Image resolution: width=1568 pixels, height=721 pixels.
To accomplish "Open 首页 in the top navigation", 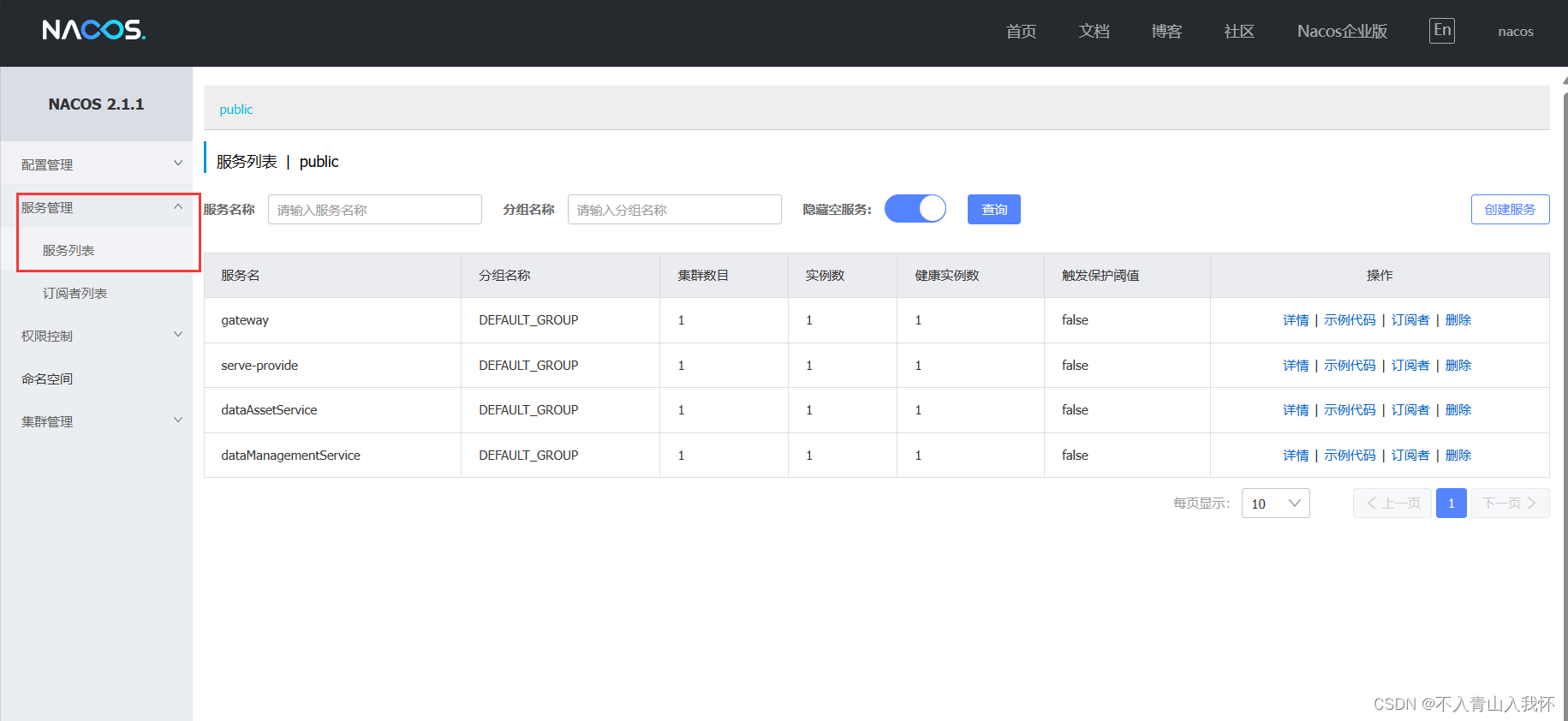I will tap(1021, 32).
